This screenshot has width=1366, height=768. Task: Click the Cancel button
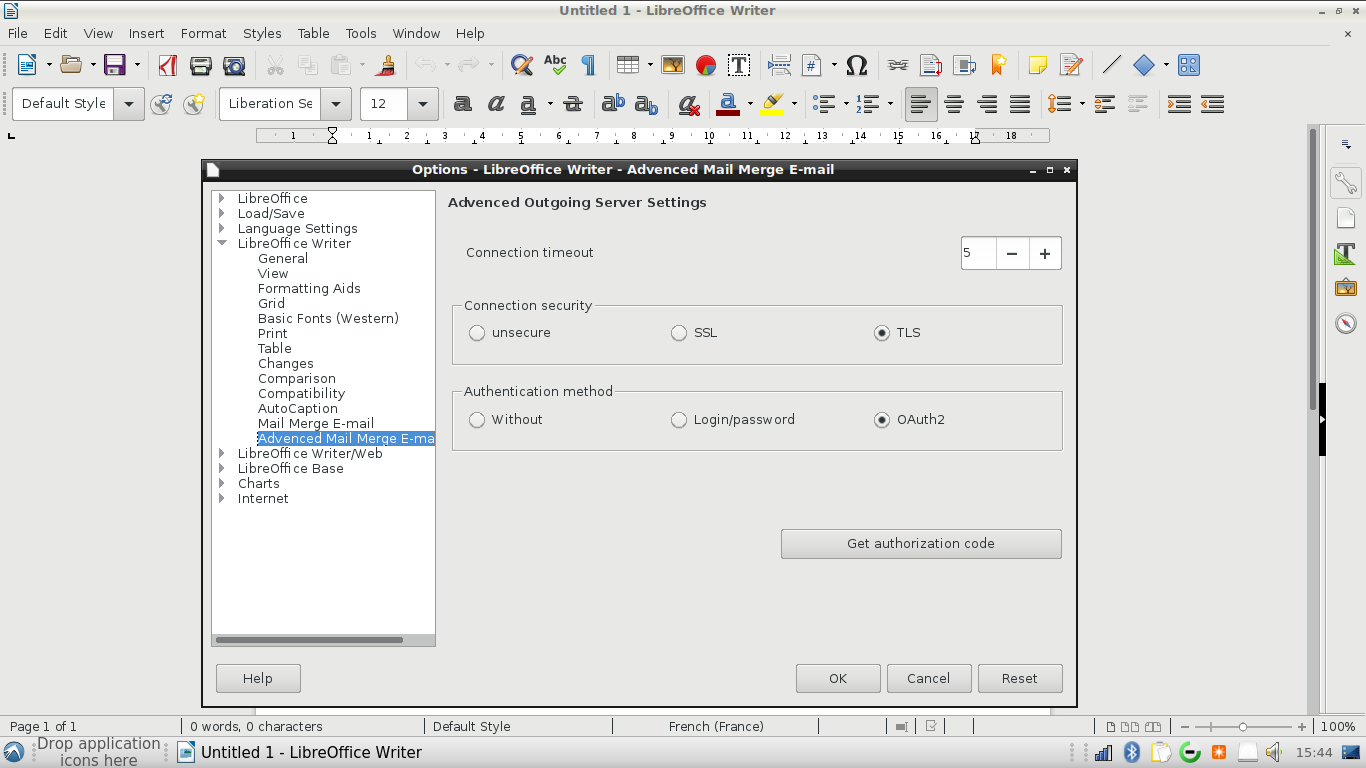click(x=928, y=678)
